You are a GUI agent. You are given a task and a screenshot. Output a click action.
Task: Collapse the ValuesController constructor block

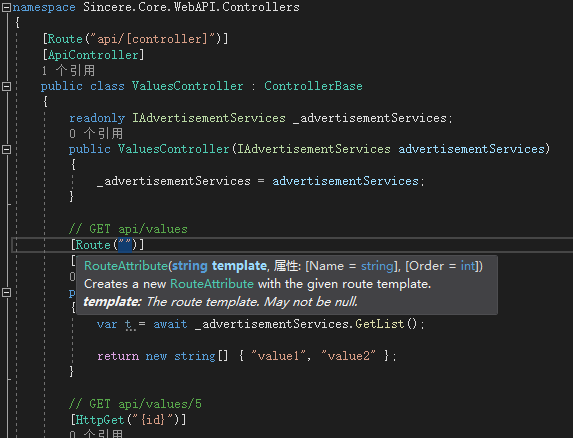click(6, 149)
